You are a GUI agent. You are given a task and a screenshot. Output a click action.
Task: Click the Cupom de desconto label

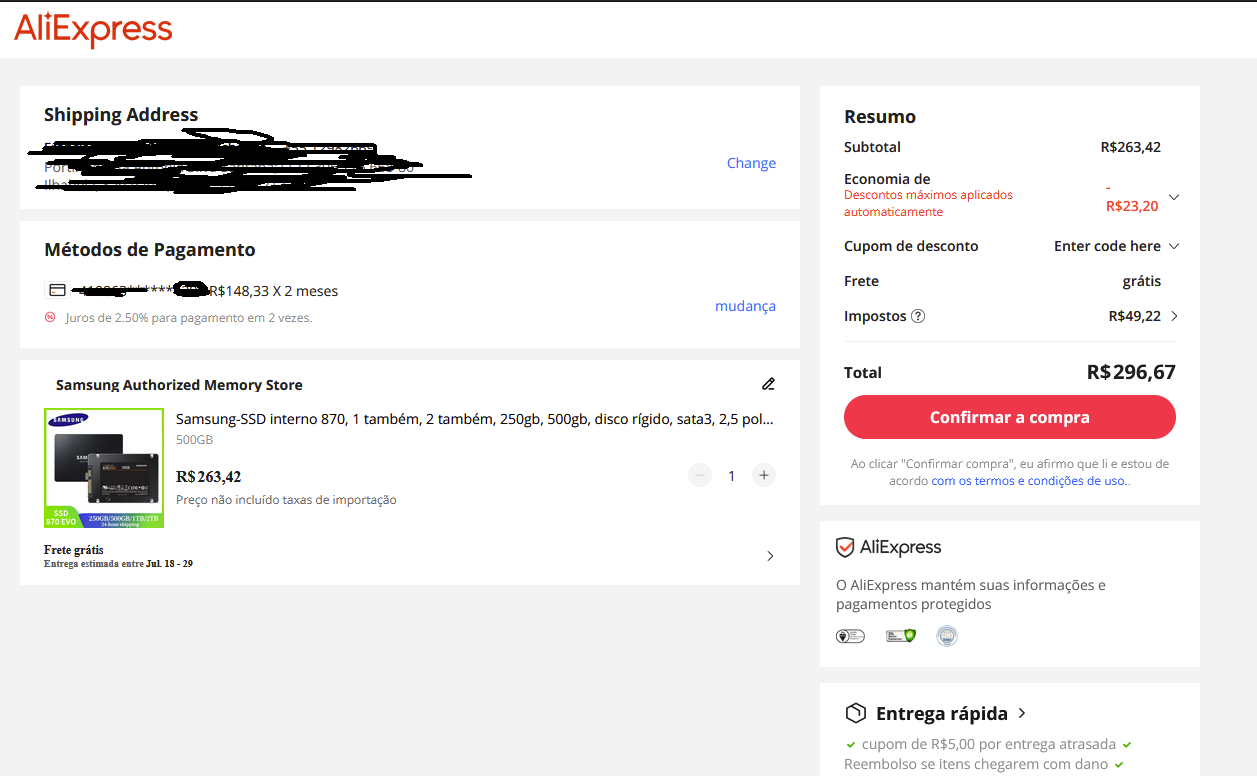click(x=911, y=246)
